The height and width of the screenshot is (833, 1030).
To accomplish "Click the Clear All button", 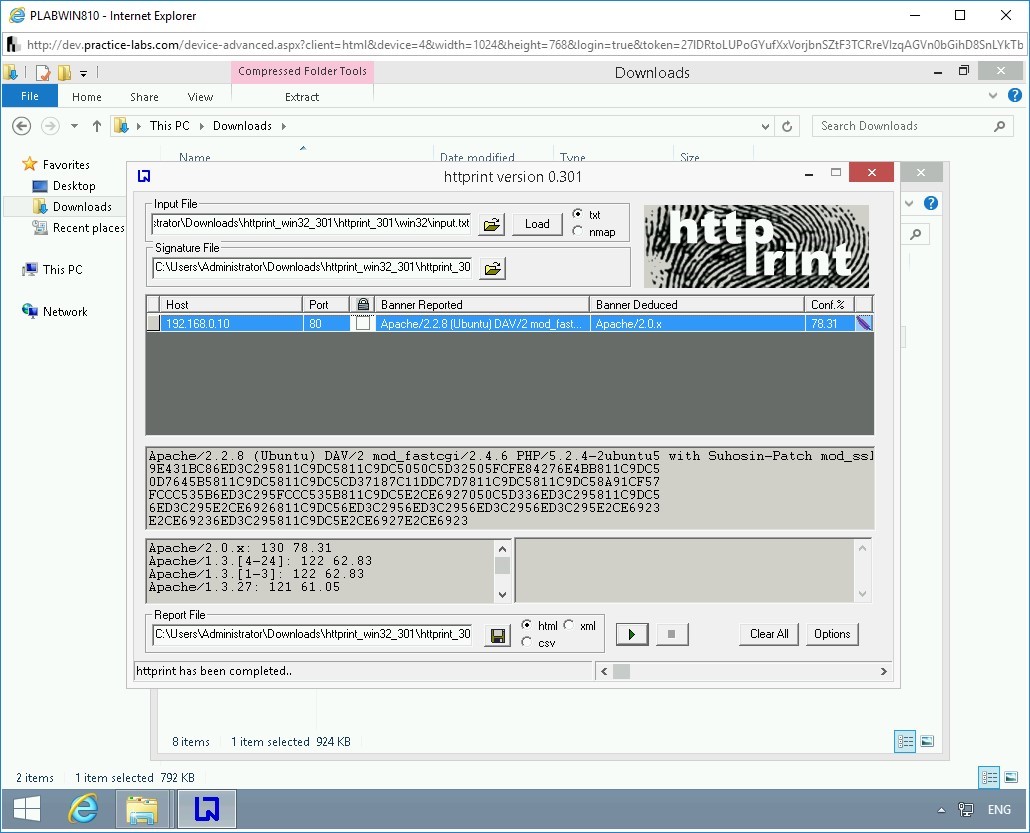I will [769, 634].
